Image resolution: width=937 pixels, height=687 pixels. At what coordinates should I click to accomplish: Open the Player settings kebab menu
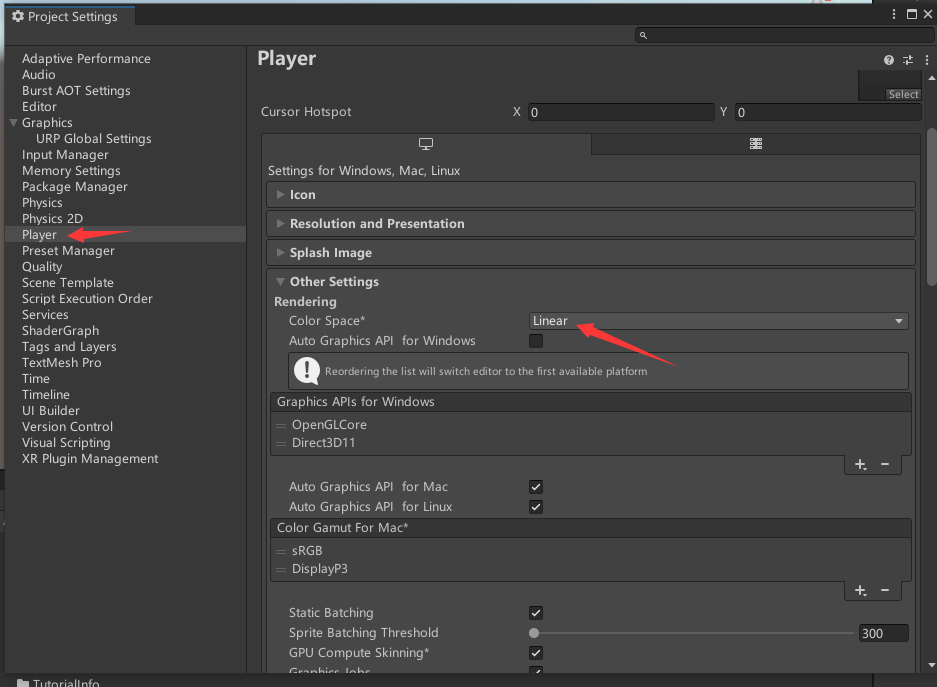coord(927,60)
